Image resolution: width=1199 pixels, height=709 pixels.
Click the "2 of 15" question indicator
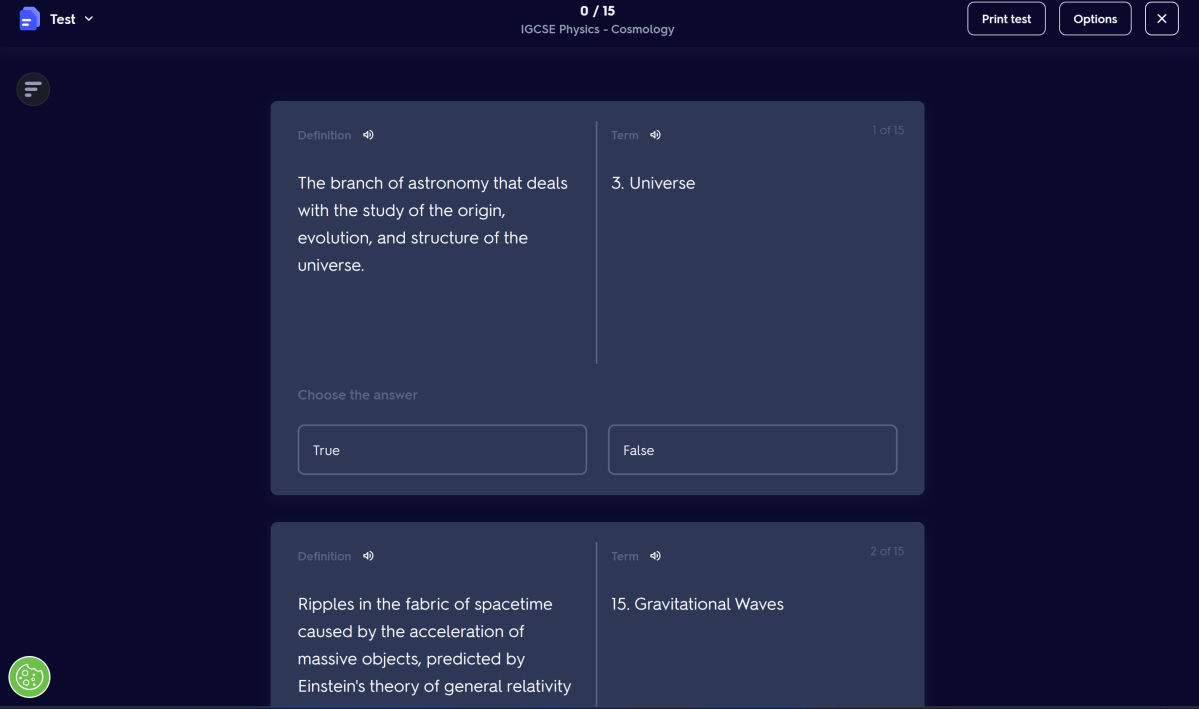click(x=887, y=550)
